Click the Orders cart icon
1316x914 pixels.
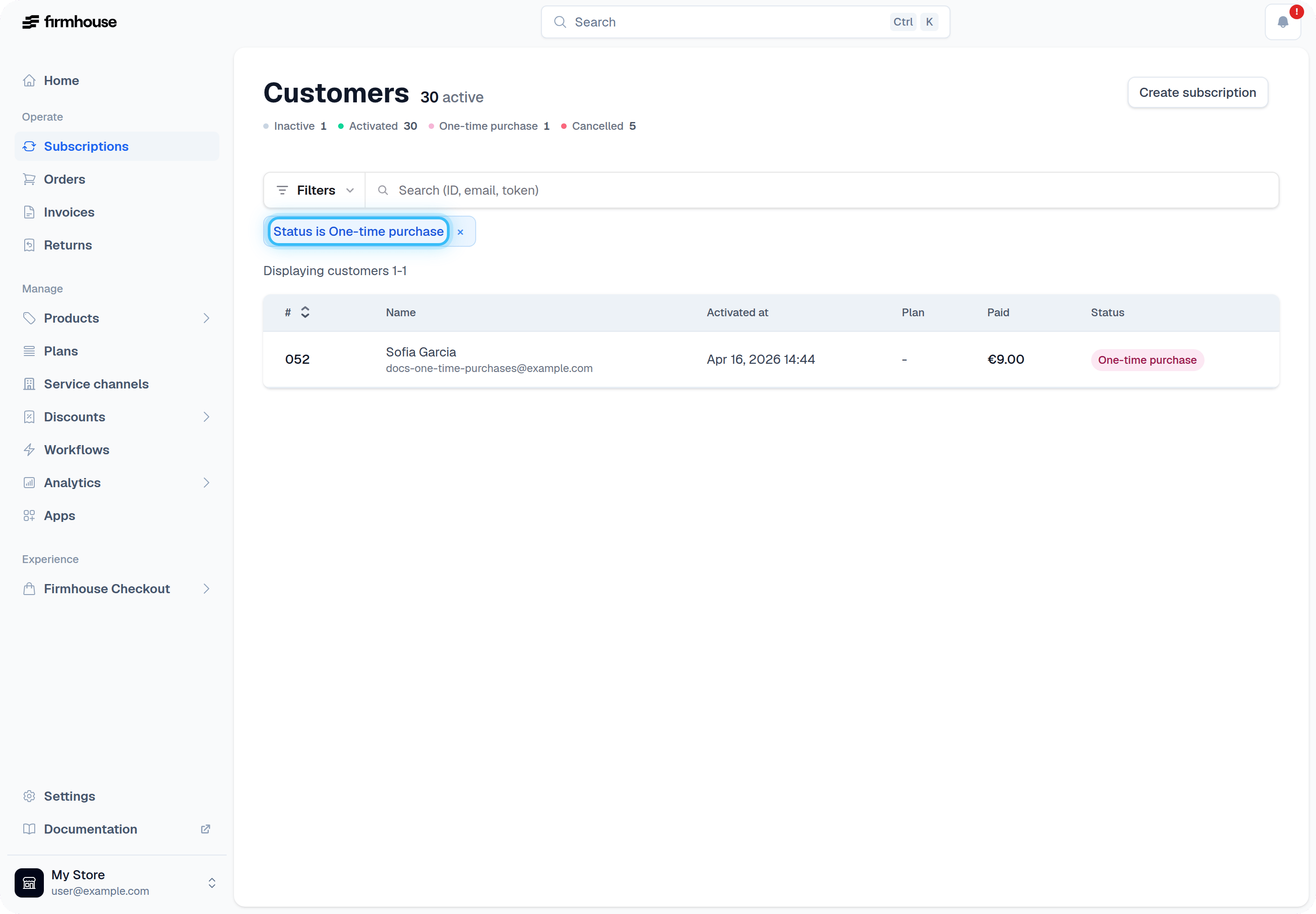(29, 179)
